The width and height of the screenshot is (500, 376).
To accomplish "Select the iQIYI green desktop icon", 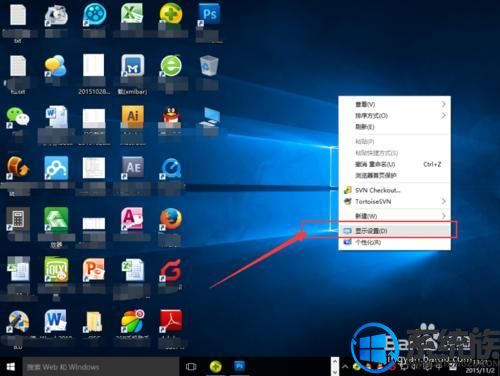I will click(56, 269).
